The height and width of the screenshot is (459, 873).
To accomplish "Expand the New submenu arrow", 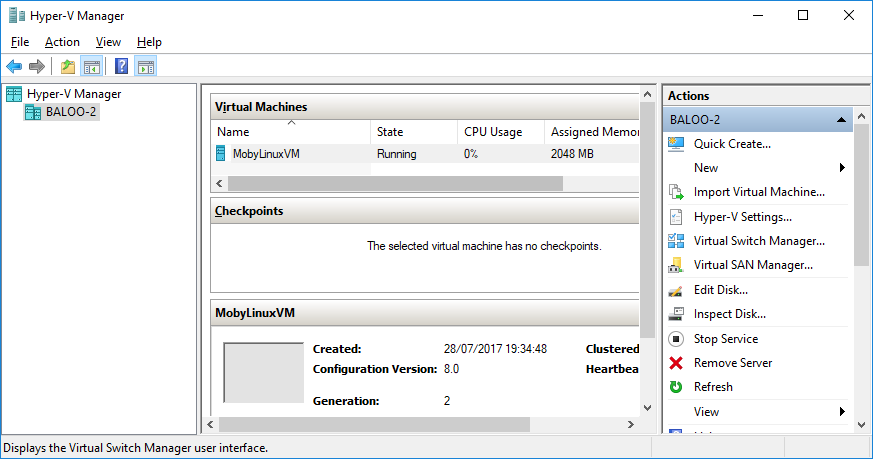I will click(x=842, y=168).
